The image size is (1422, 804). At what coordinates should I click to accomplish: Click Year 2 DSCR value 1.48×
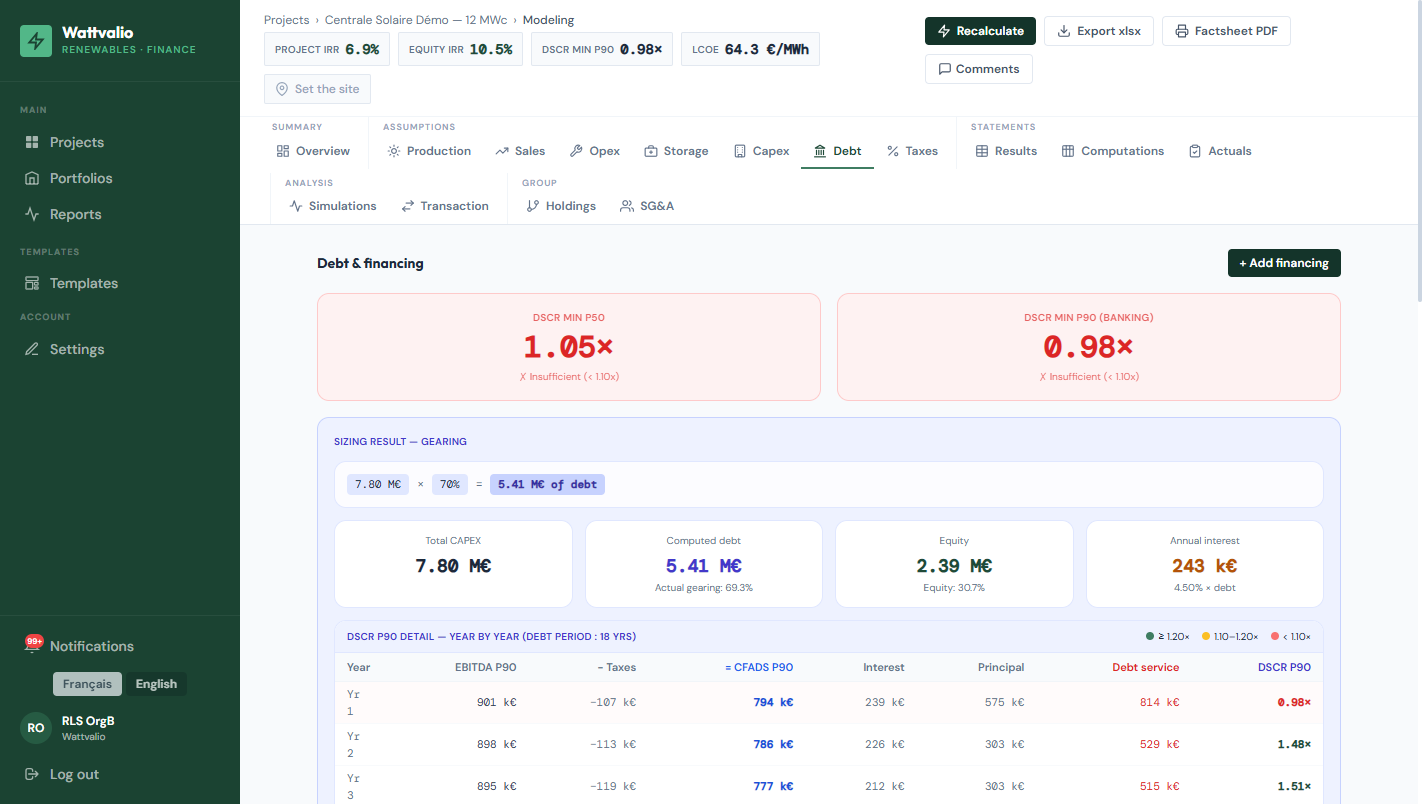1294,744
